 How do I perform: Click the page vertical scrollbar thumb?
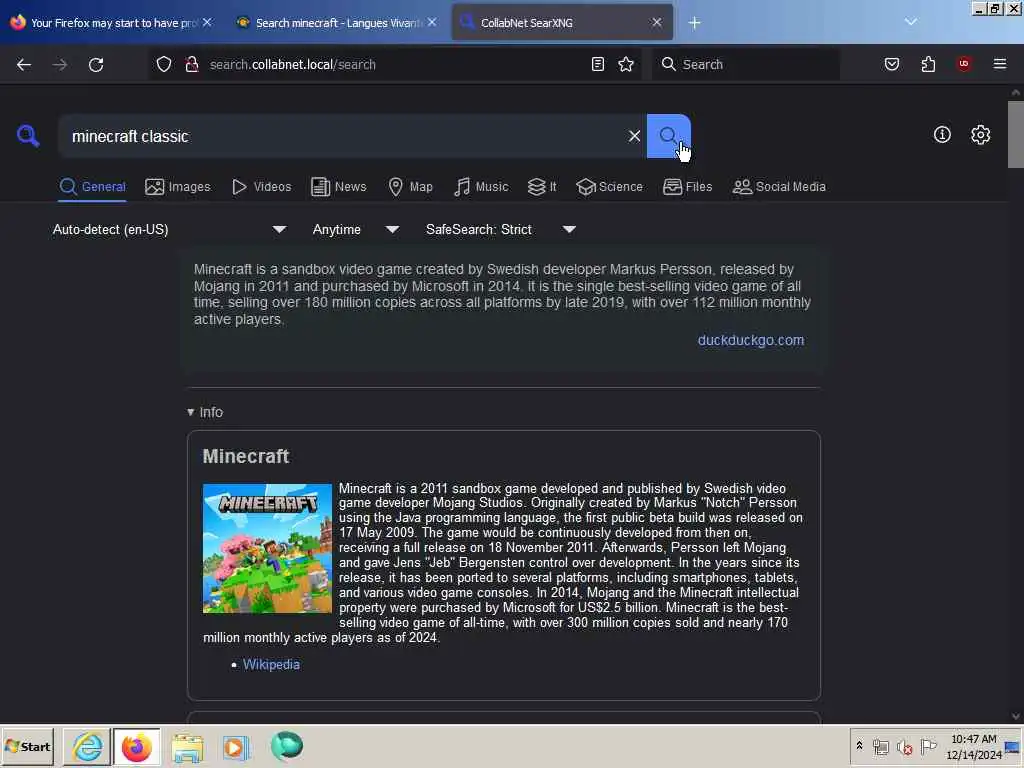1016,134
